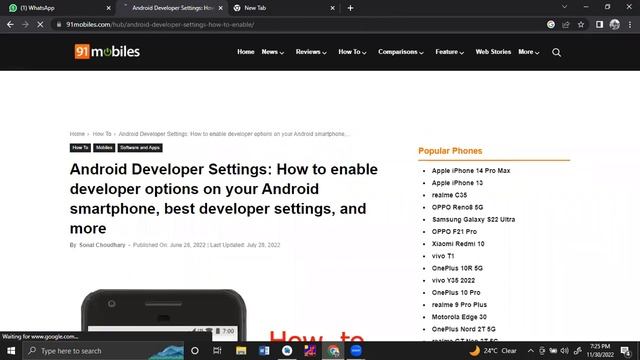The image size is (640, 360).
Task: Open Zoom app from taskbar
Action: point(356,351)
